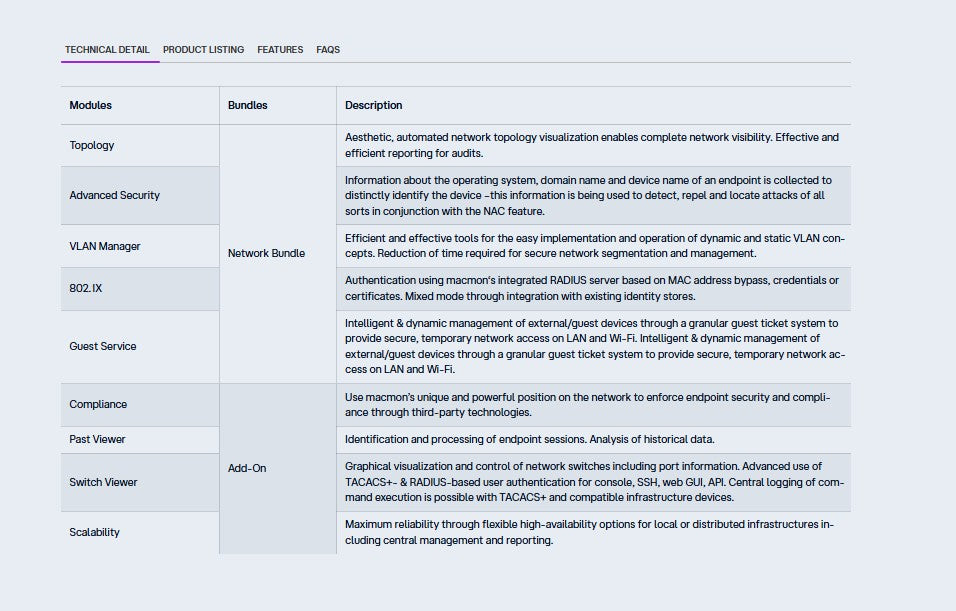
Task: Select the Guest Service module cell
Action: coord(103,346)
